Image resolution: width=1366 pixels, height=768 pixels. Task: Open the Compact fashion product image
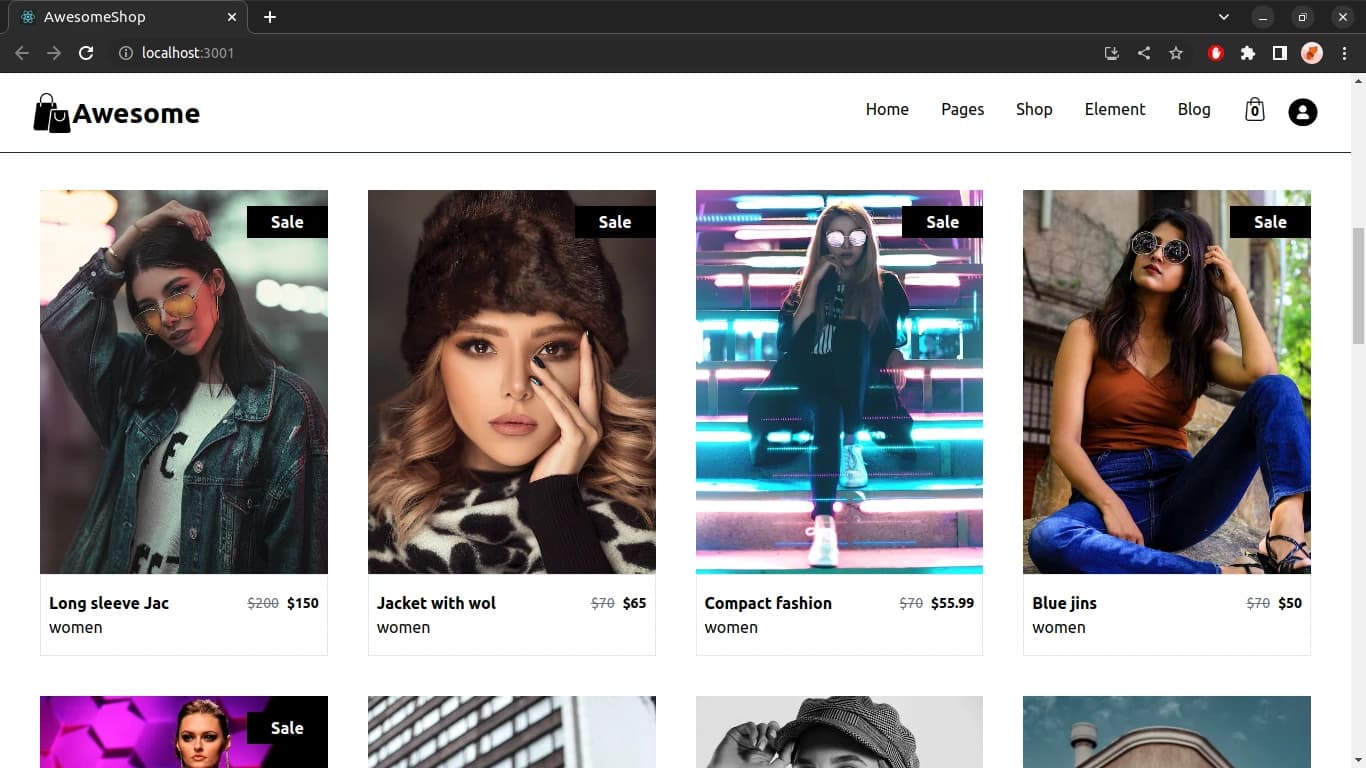839,382
